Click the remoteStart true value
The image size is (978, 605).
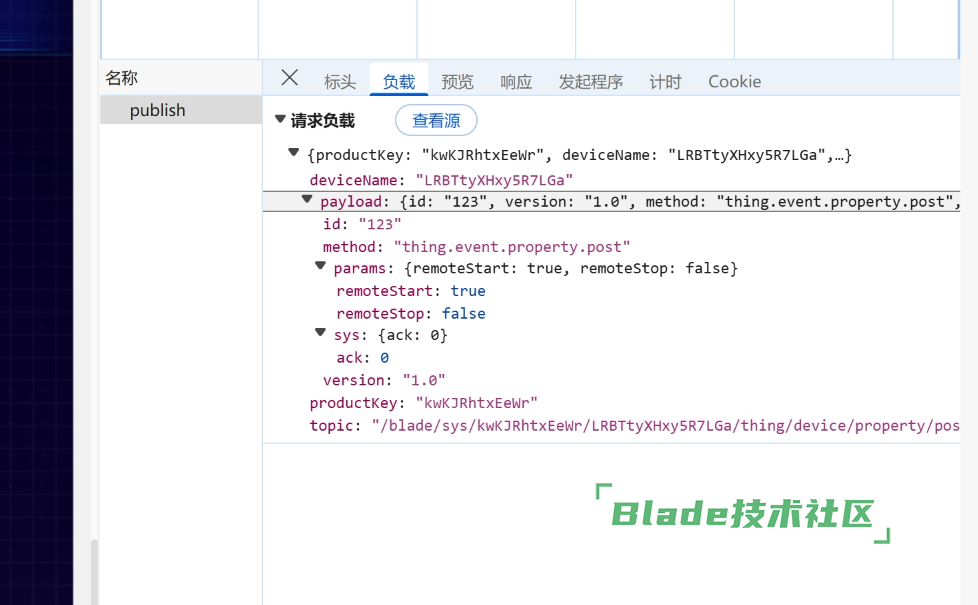(x=468, y=291)
